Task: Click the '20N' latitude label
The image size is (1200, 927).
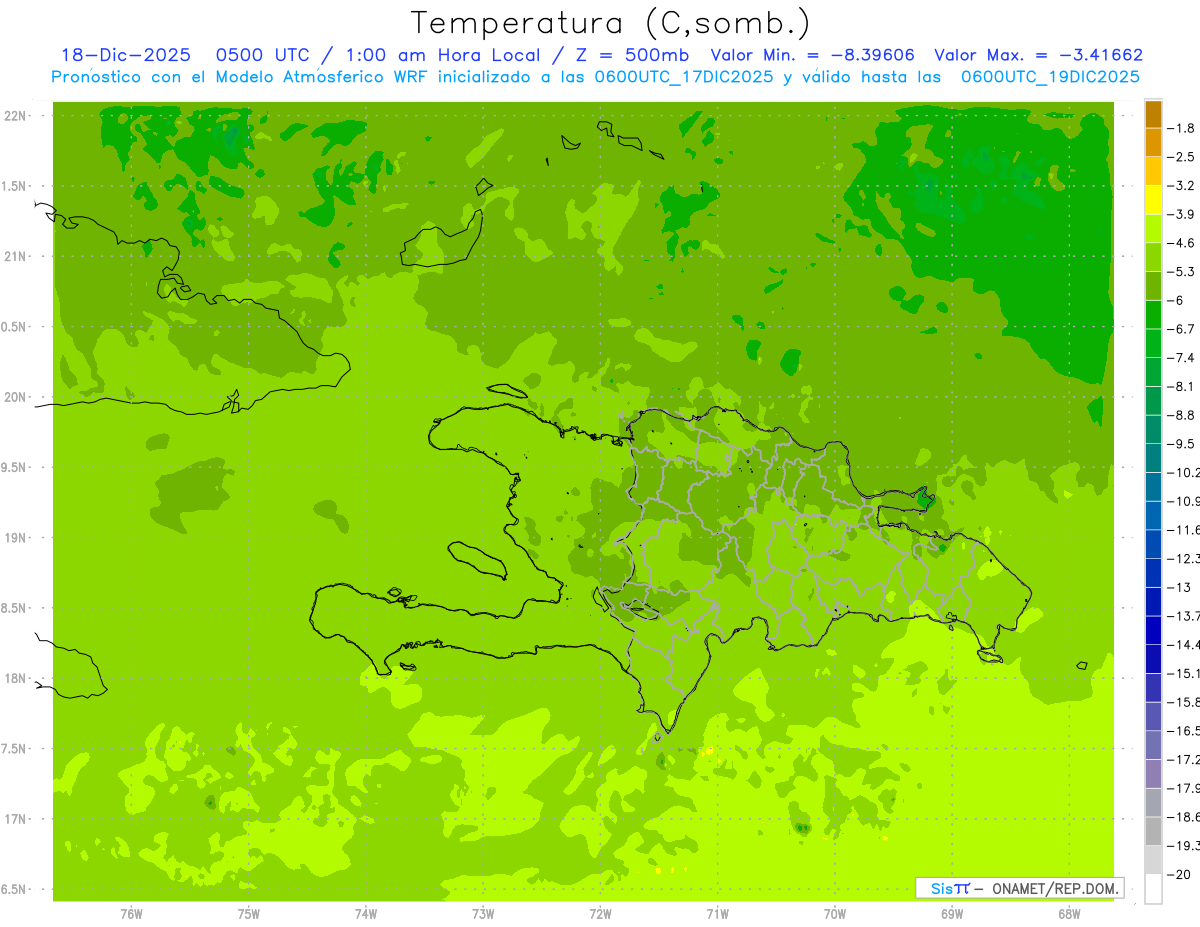Action: (14, 397)
